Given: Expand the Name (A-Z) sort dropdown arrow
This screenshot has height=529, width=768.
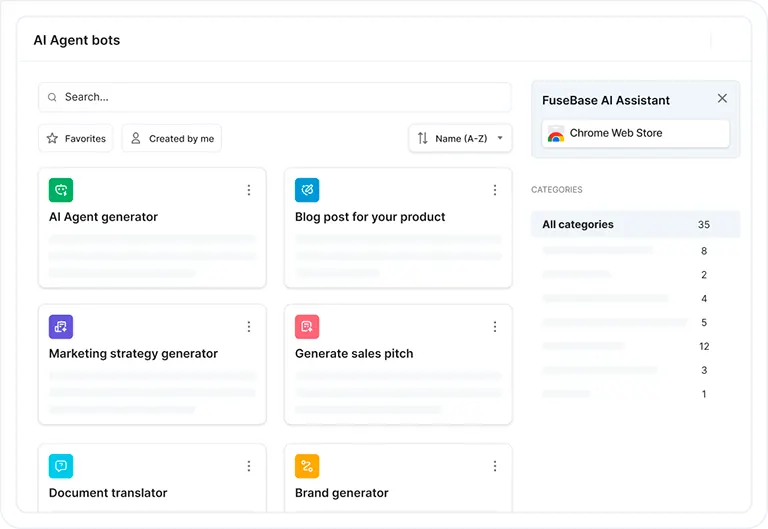Looking at the screenshot, I should [x=500, y=138].
